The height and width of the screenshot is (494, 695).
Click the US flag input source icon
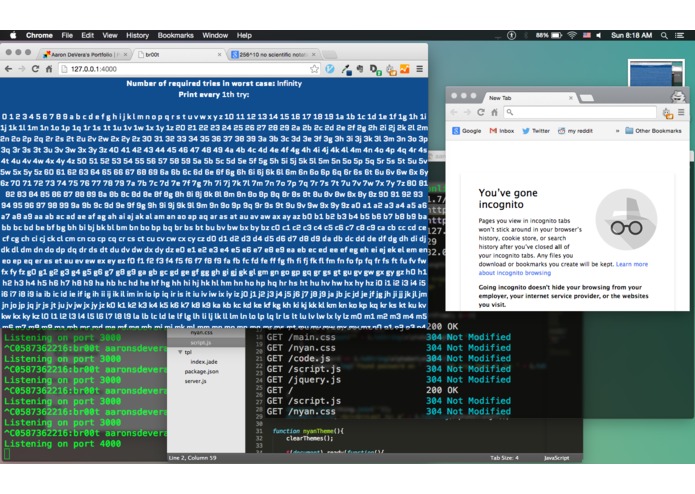pos(587,35)
